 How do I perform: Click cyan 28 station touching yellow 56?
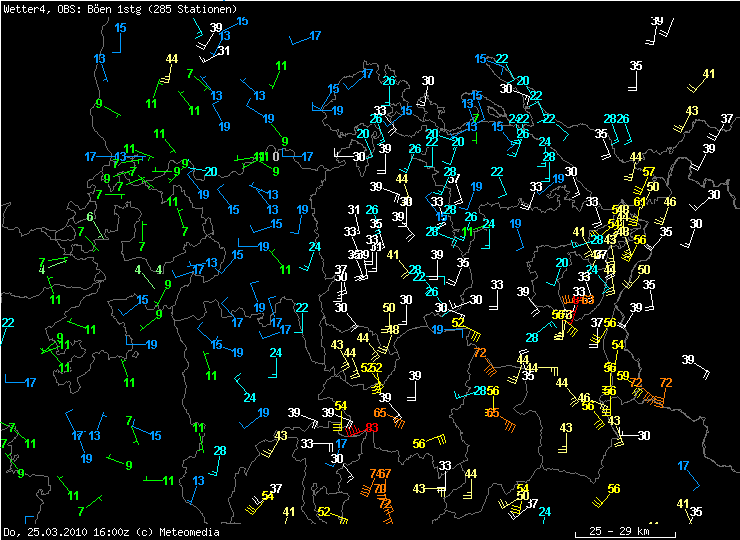click(x=480, y=391)
